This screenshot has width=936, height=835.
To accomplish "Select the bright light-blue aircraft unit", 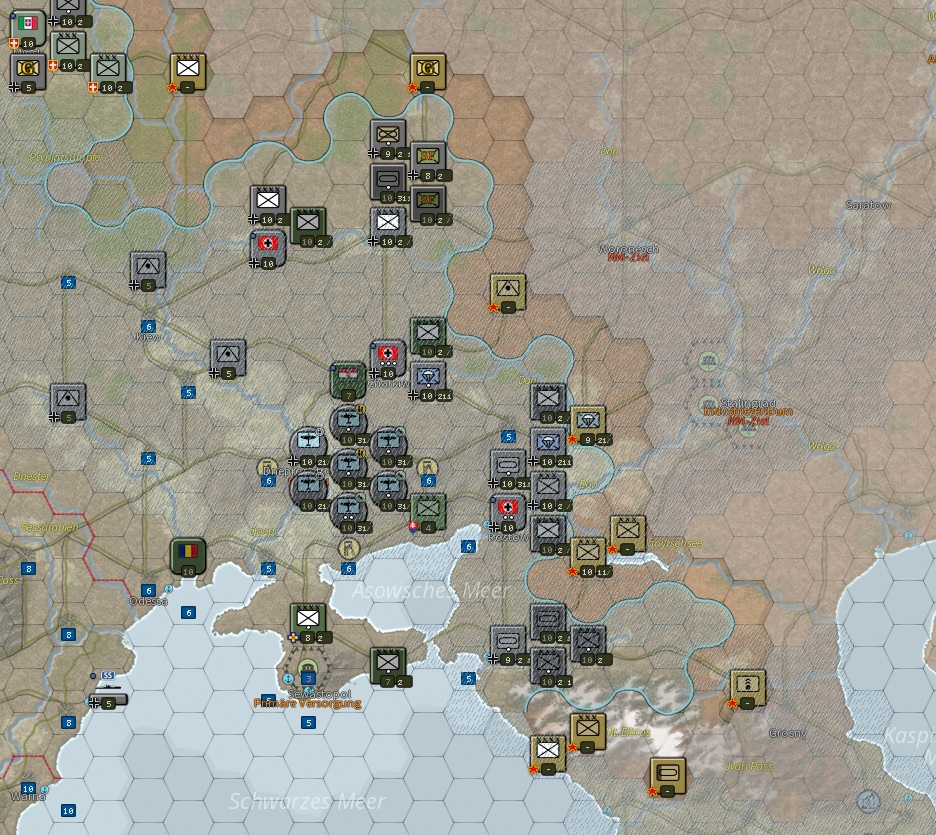I will (x=309, y=446).
